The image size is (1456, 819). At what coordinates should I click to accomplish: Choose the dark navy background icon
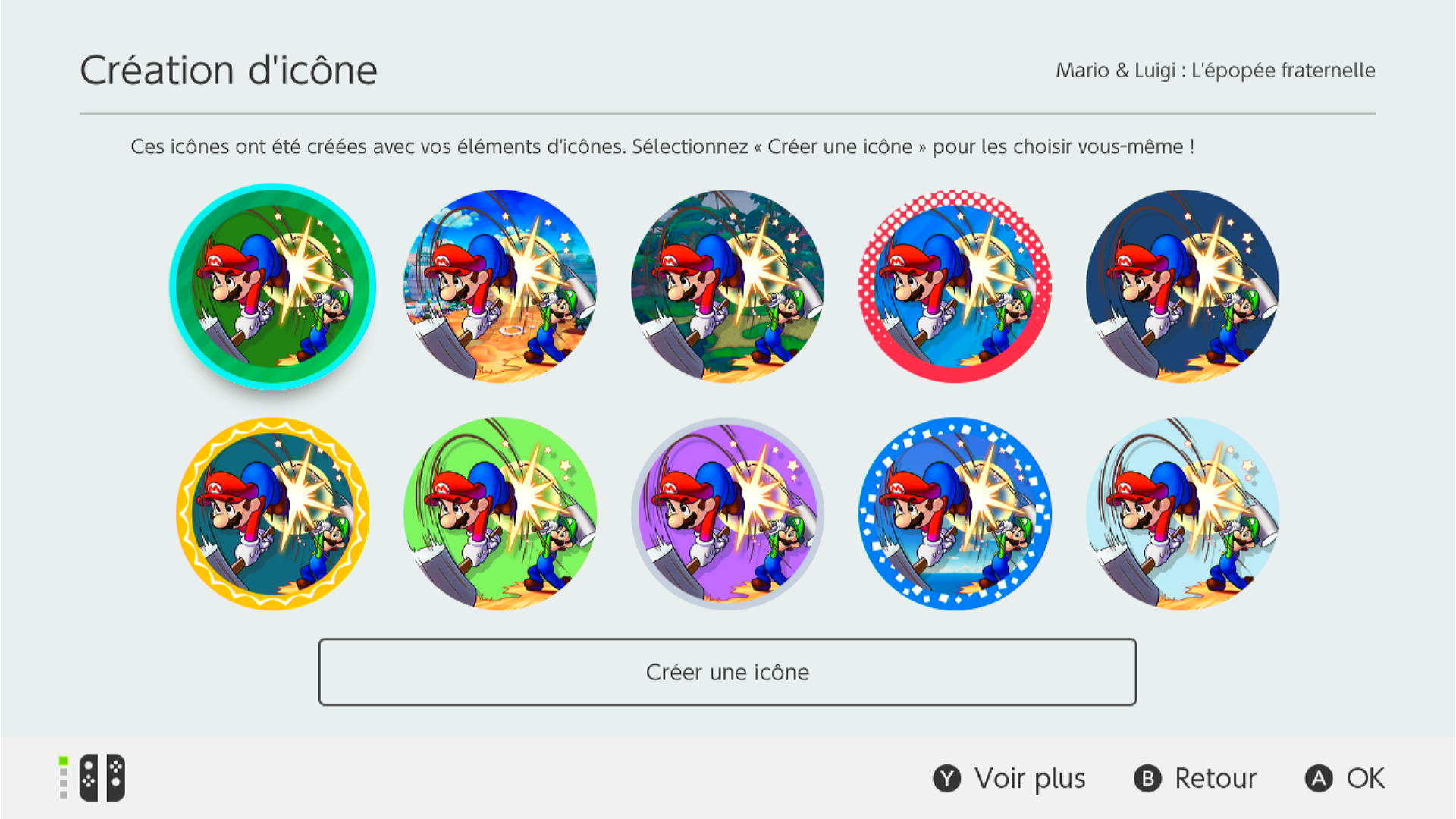1182,287
